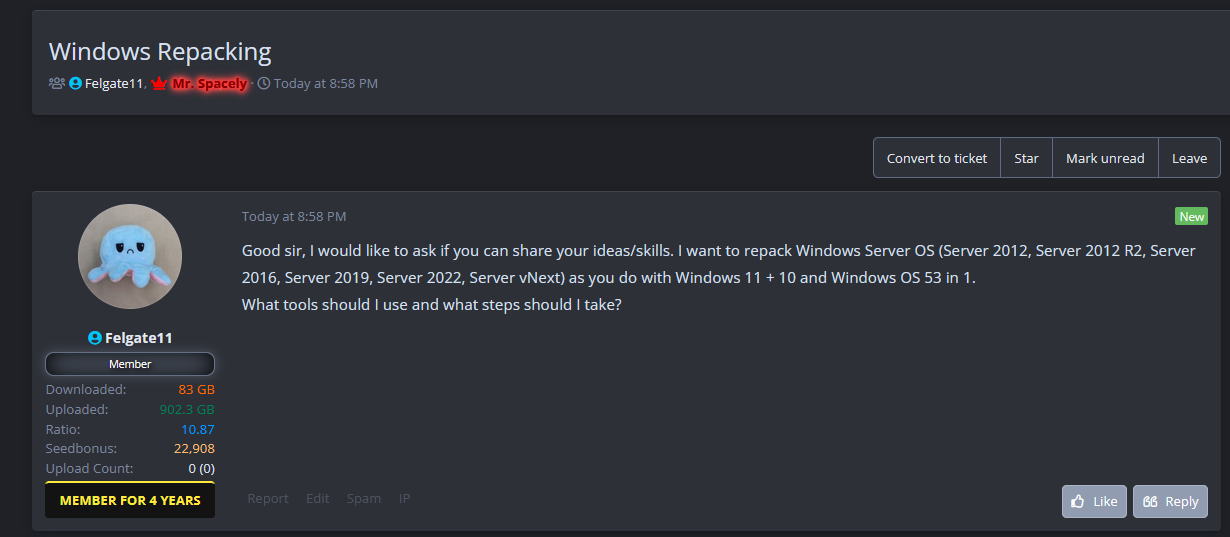Click the user icon beside Felgate11 under avatar
This screenshot has height=537, width=1230.
(x=95, y=338)
